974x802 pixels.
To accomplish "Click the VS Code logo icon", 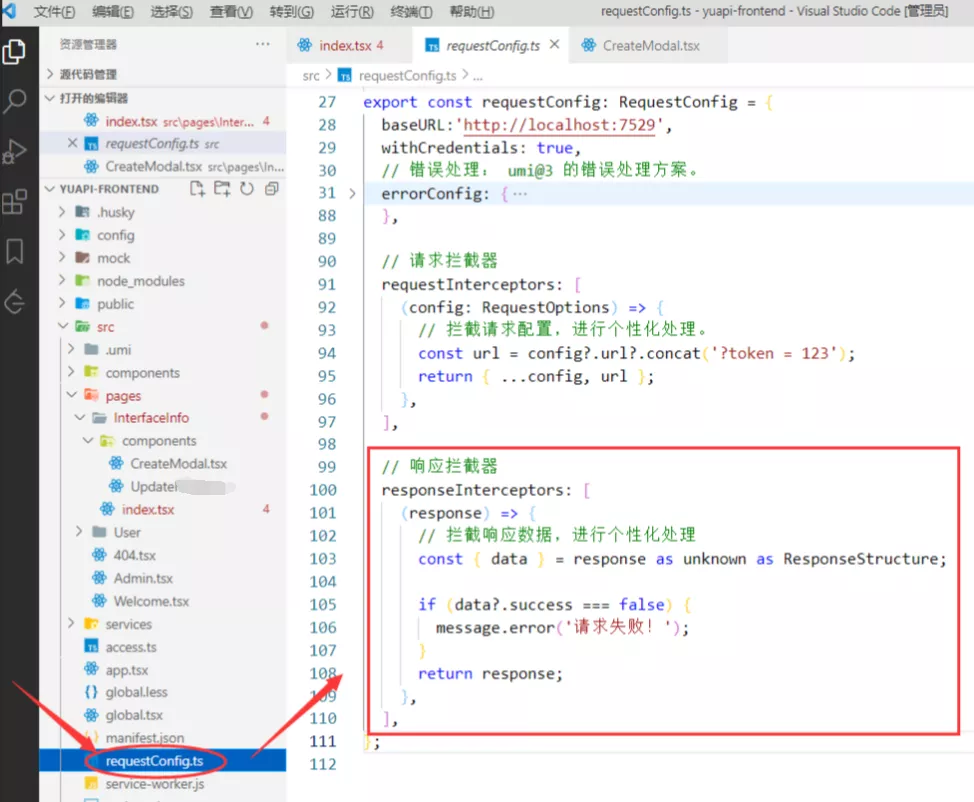I will pyautogui.click(x=10, y=11).
